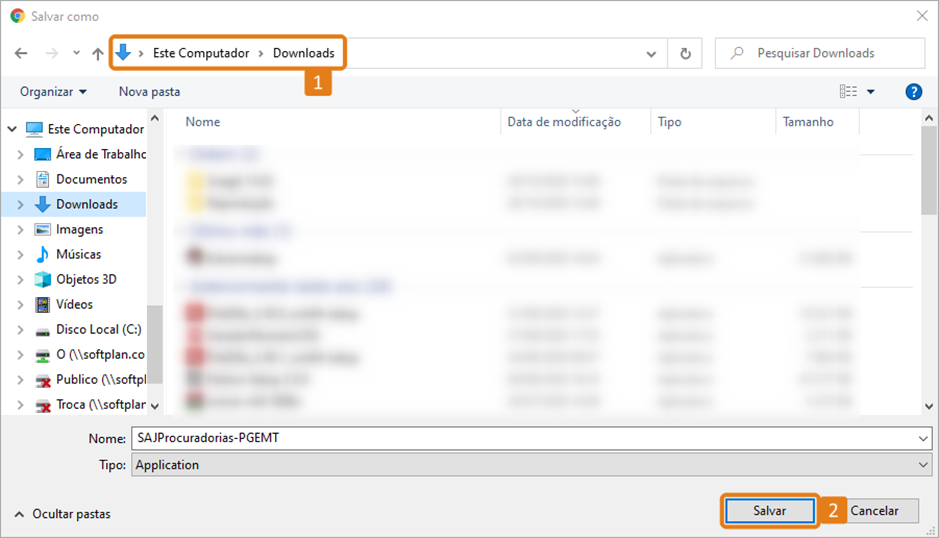Click the Up one level arrow

97,53
